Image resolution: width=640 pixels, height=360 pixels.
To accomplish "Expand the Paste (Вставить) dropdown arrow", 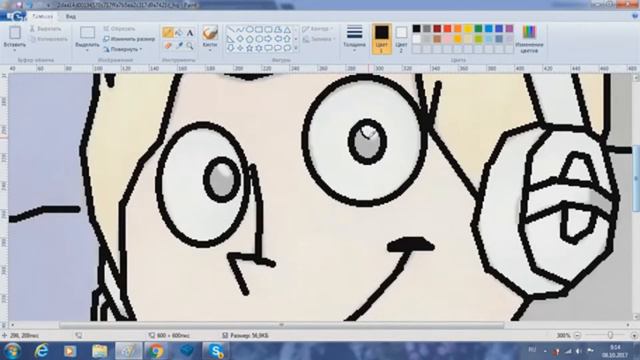I will click(x=15, y=50).
